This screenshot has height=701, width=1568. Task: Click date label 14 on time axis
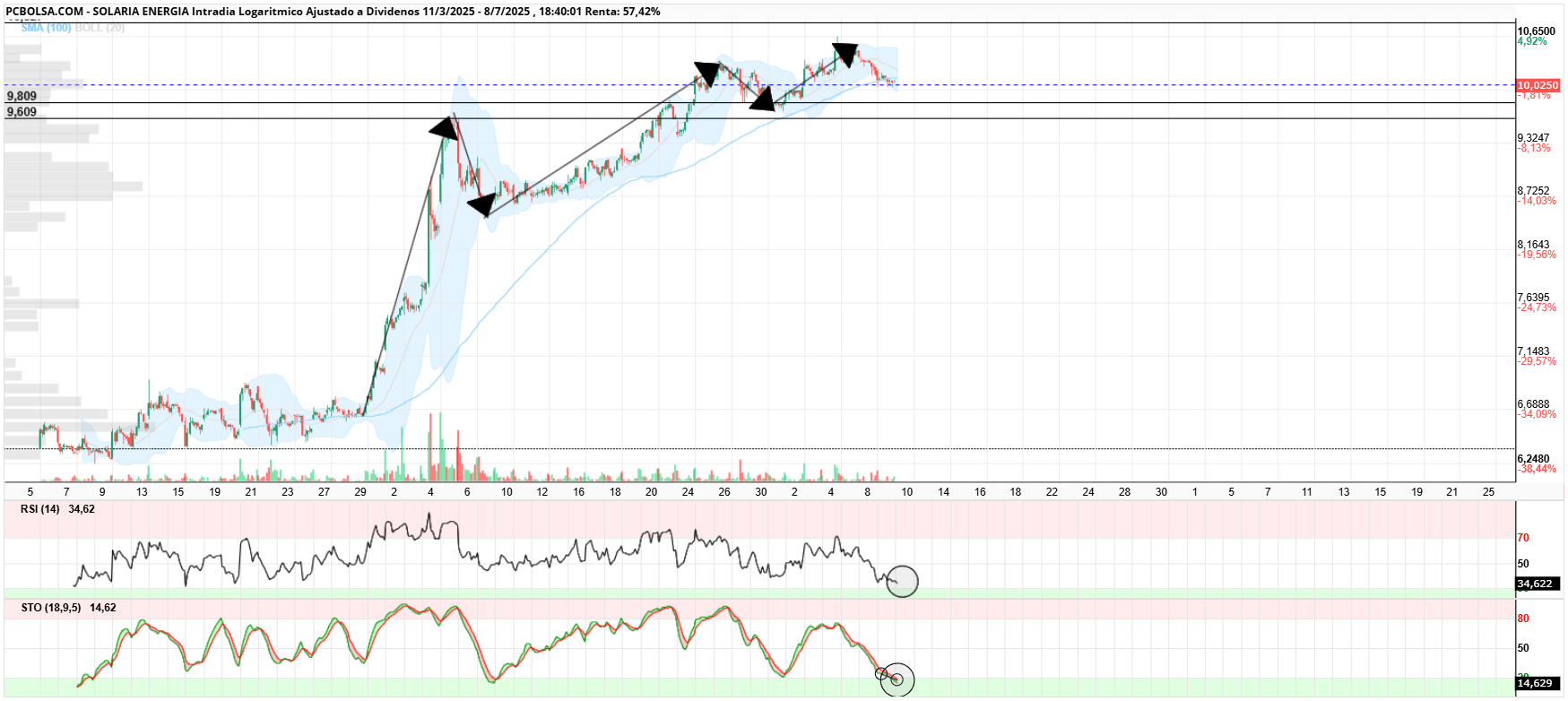tap(944, 492)
